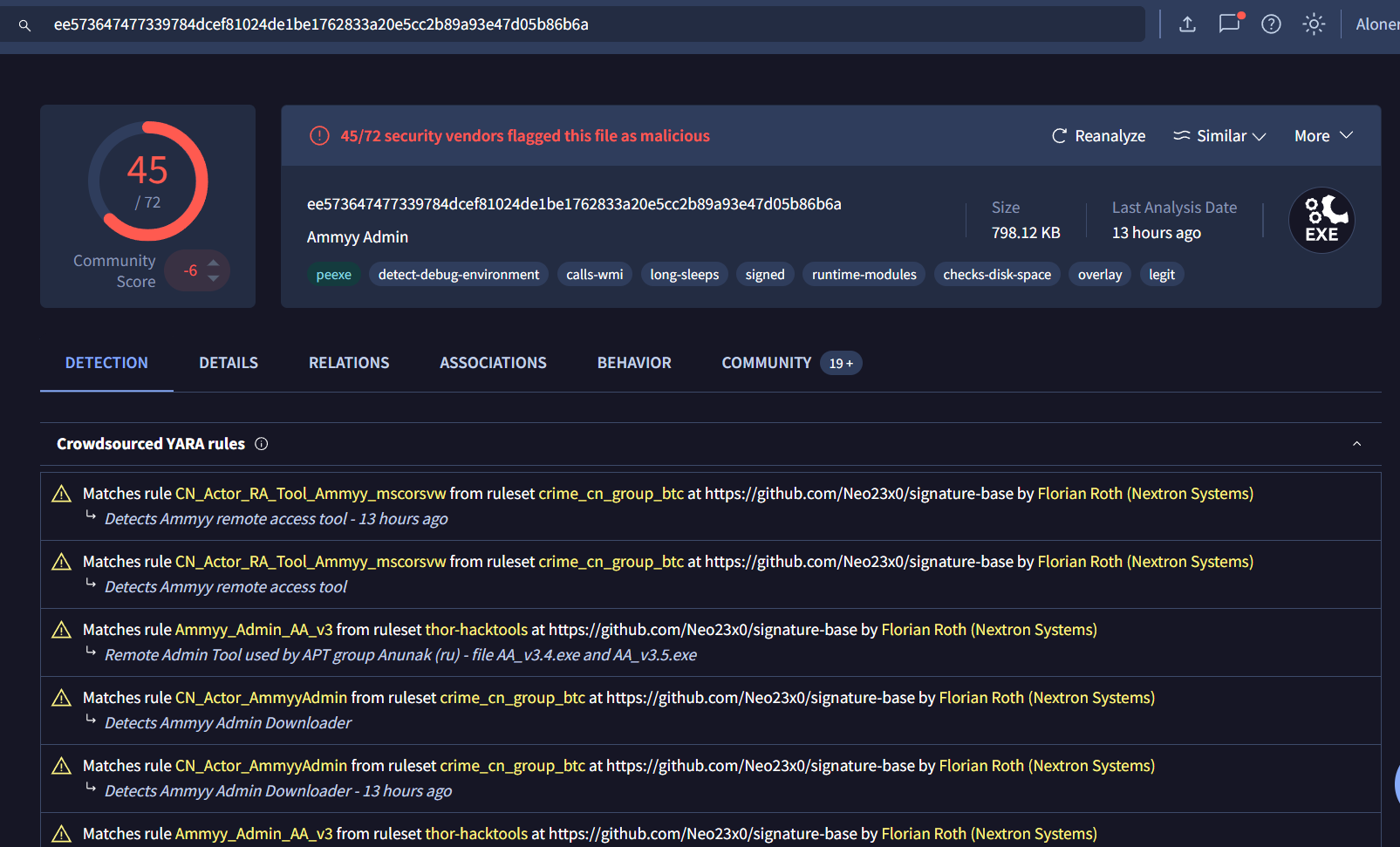Click the search magnifier icon
Image resolution: width=1400 pixels, height=847 pixels.
(24, 25)
